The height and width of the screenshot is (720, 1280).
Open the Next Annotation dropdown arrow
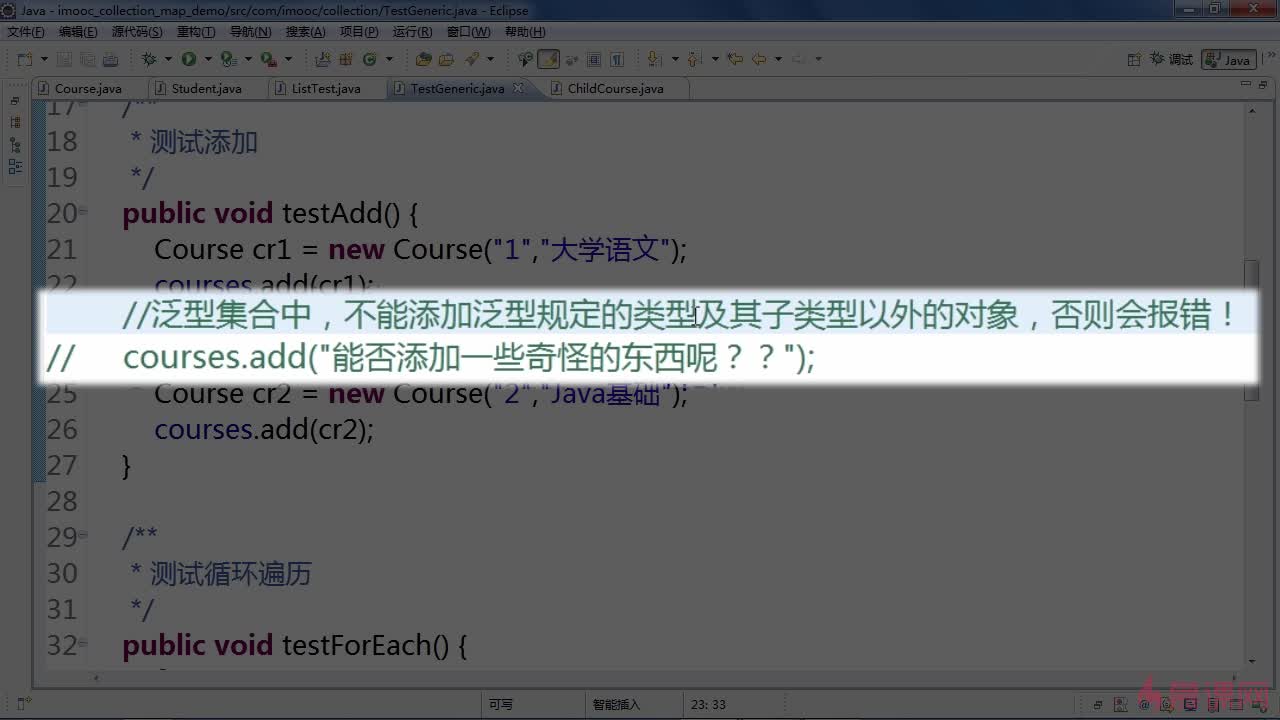pyautogui.click(x=675, y=59)
